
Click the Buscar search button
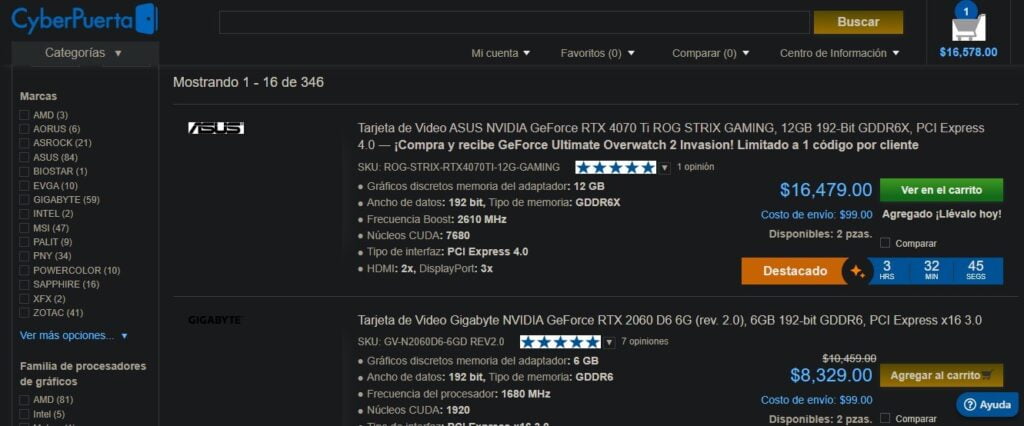[x=858, y=22]
